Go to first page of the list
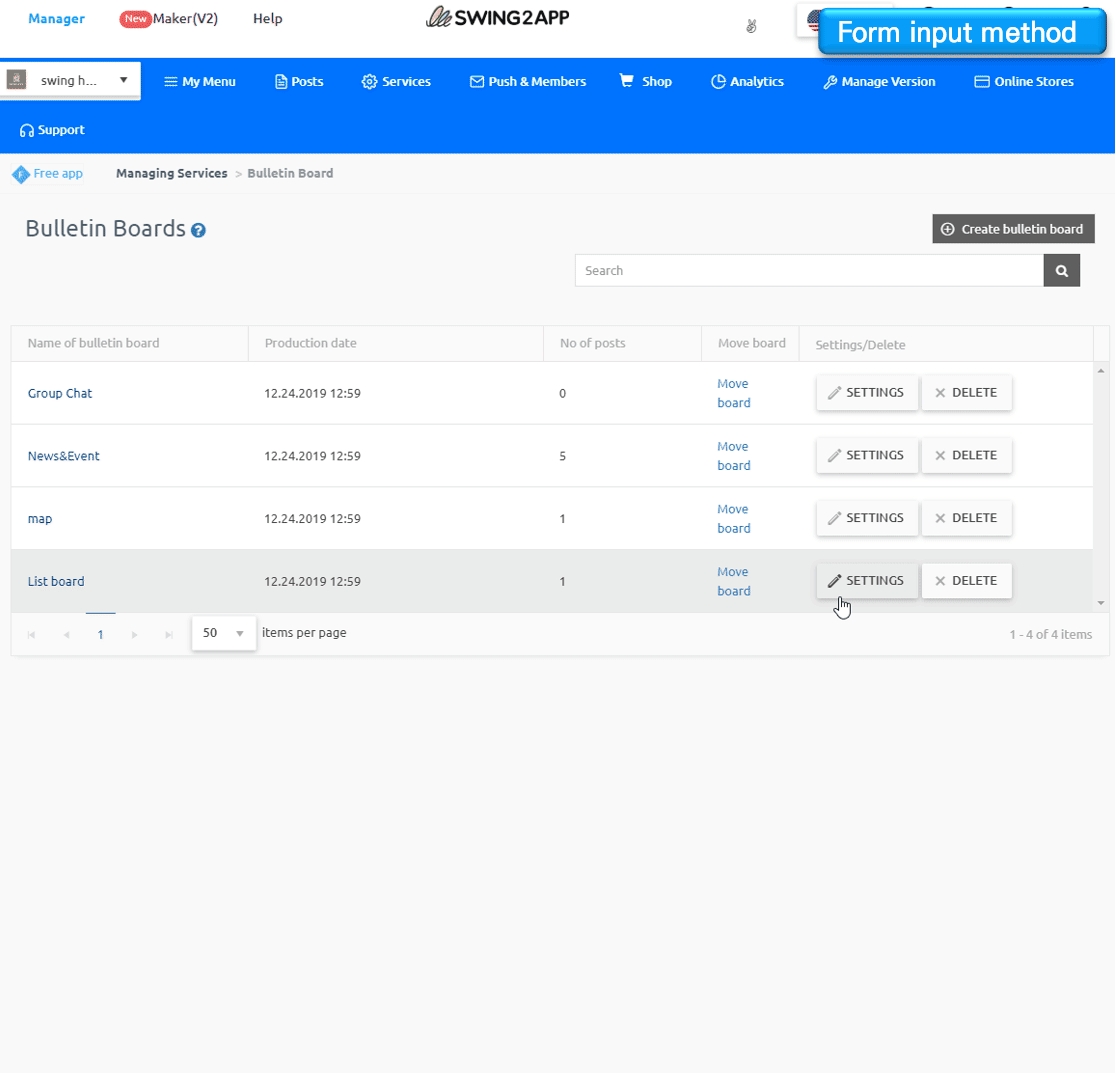This screenshot has width=1116, height=1073. (31, 635)
